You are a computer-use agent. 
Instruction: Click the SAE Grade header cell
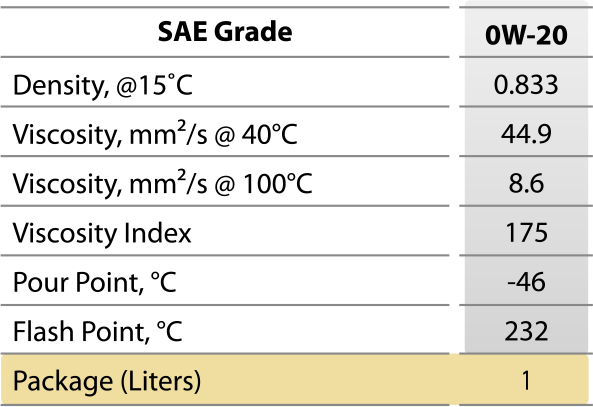[x=225, y=32]
